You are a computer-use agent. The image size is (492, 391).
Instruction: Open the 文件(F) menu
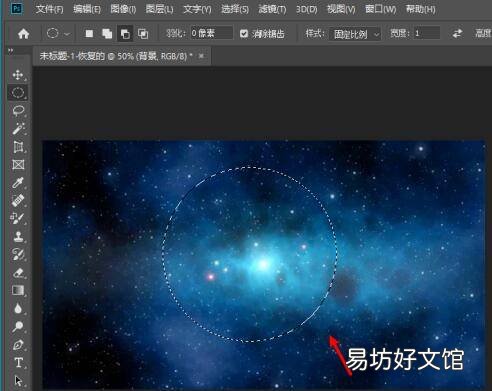click(x=49, y=9)
